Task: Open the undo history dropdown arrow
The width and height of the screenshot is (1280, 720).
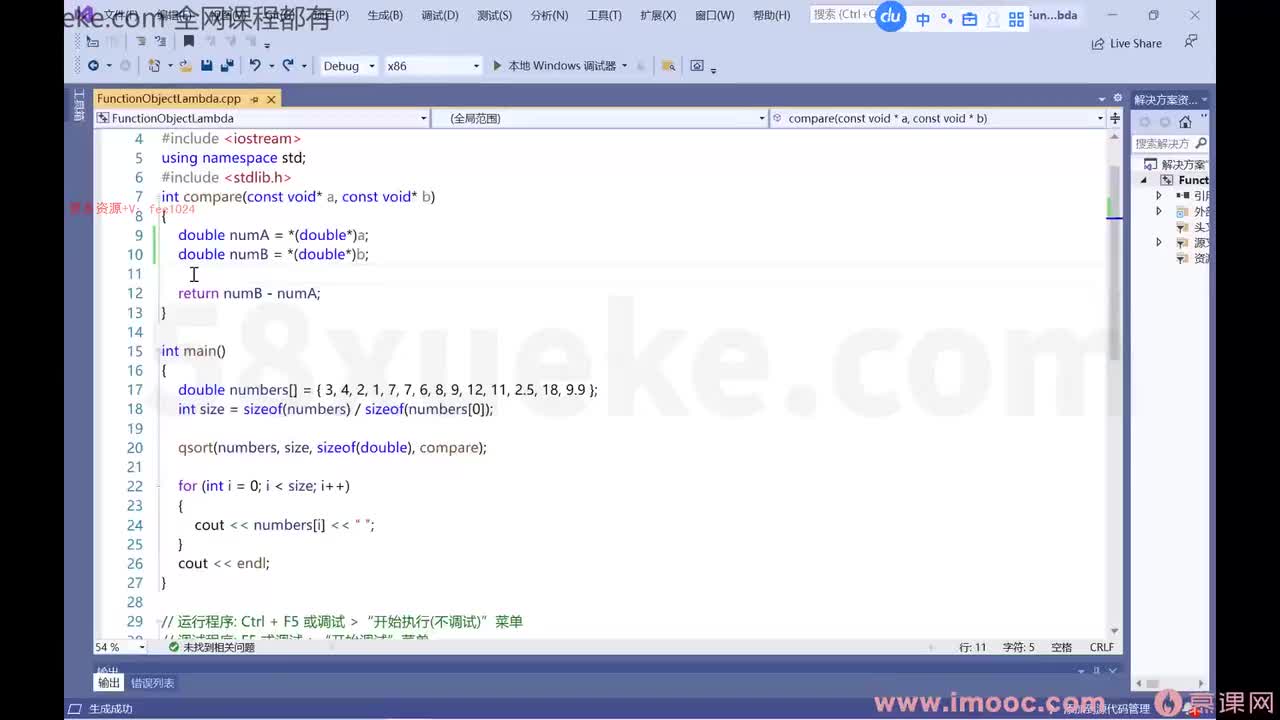Action: click(x=270, y=66)
